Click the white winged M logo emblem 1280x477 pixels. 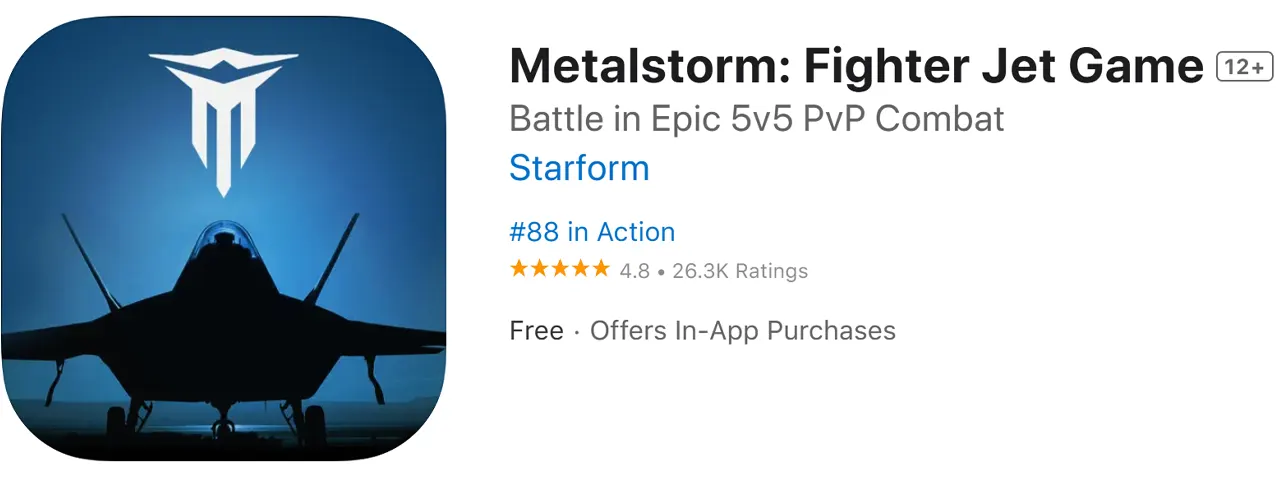click(223, 110)
